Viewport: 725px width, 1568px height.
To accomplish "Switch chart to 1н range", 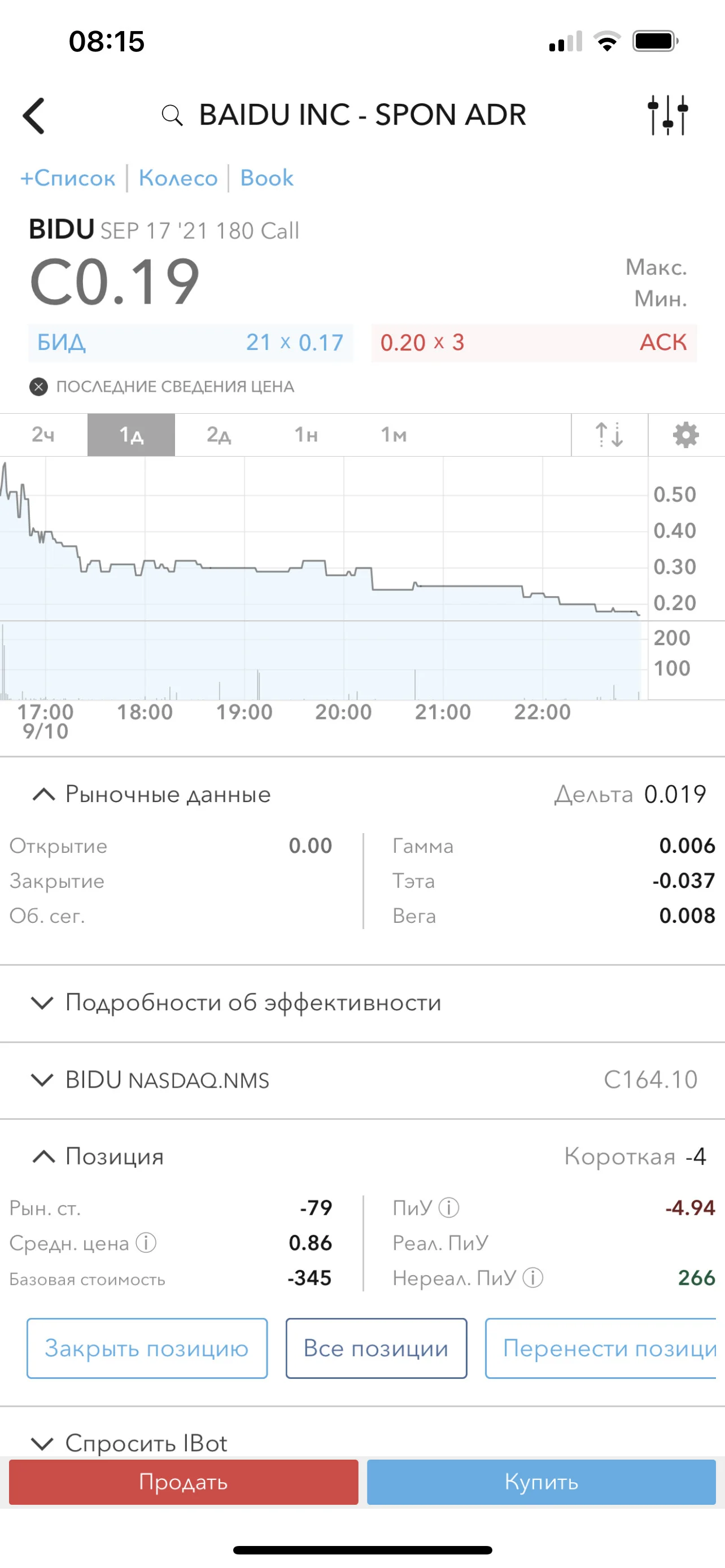I will 306,435.
